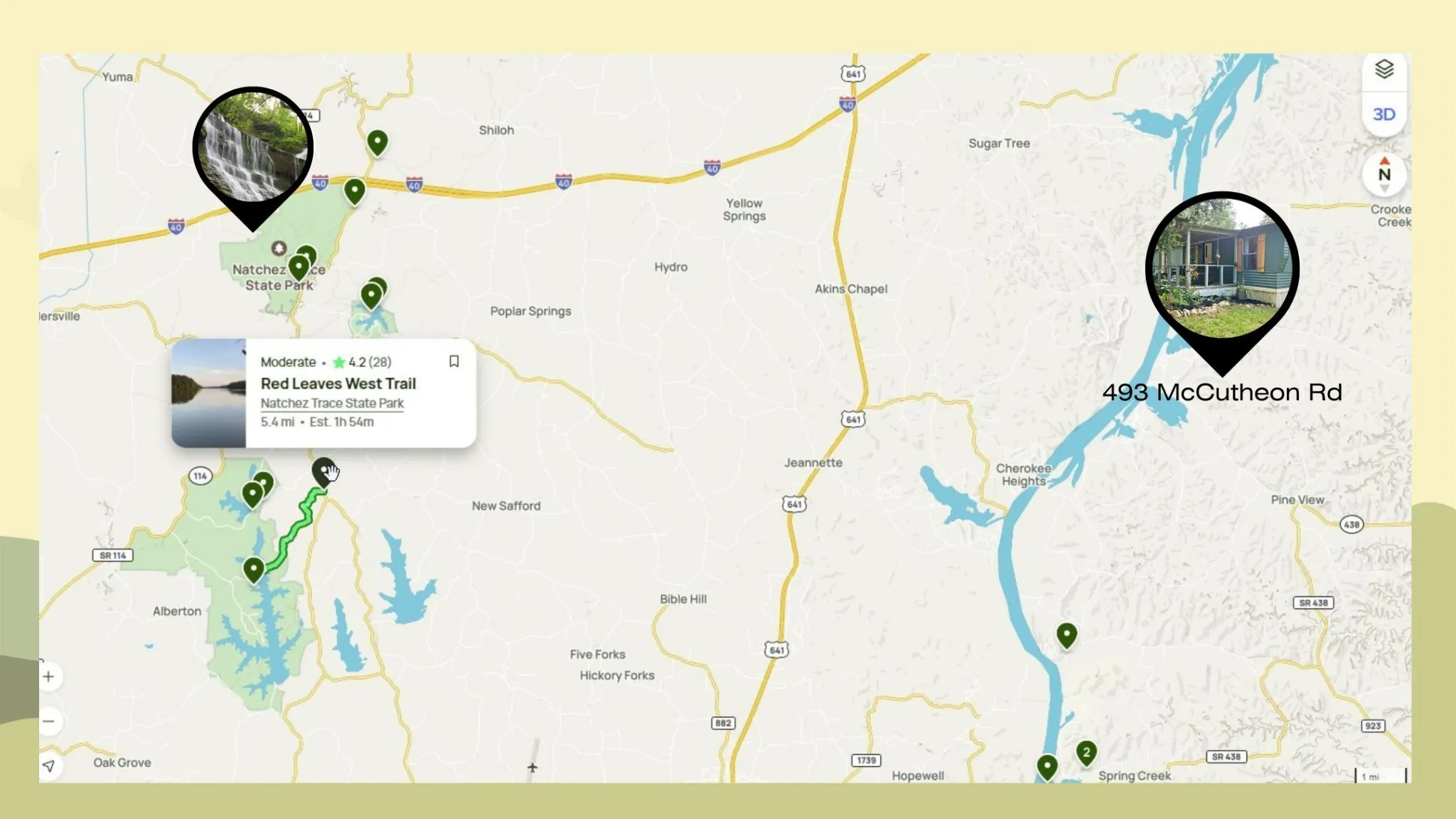The image size is (1456, 819).
Task: Click the Spring Creek label
Action: point(1135,776)
